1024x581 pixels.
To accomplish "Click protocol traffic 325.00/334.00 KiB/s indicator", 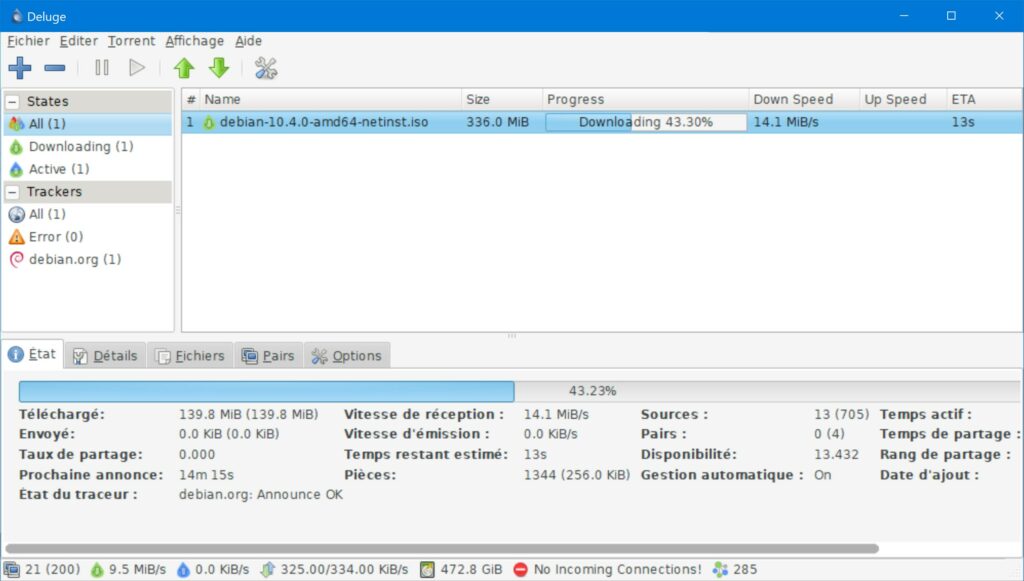I will coord(334,570).
